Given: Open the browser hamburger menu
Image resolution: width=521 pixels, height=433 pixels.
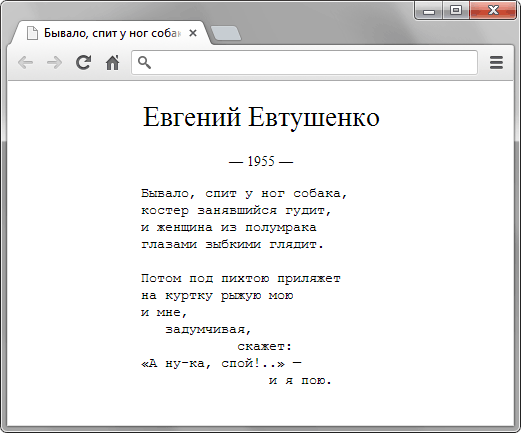Looking at the screenshot, I should [x=496, y=62].
